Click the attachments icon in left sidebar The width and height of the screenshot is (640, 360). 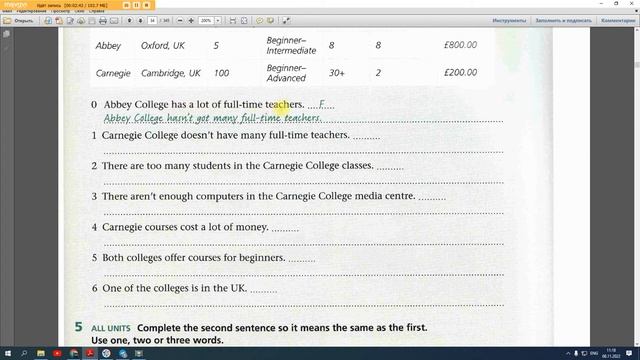click(6, 48)
